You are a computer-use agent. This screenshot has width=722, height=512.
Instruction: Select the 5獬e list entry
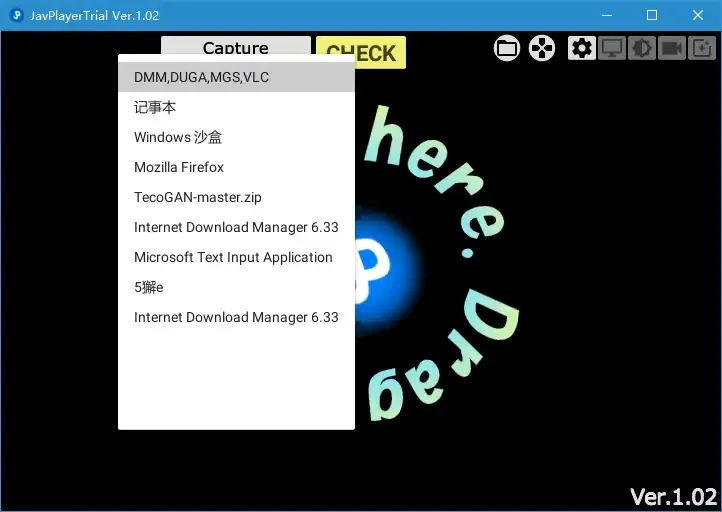point(236,287)
